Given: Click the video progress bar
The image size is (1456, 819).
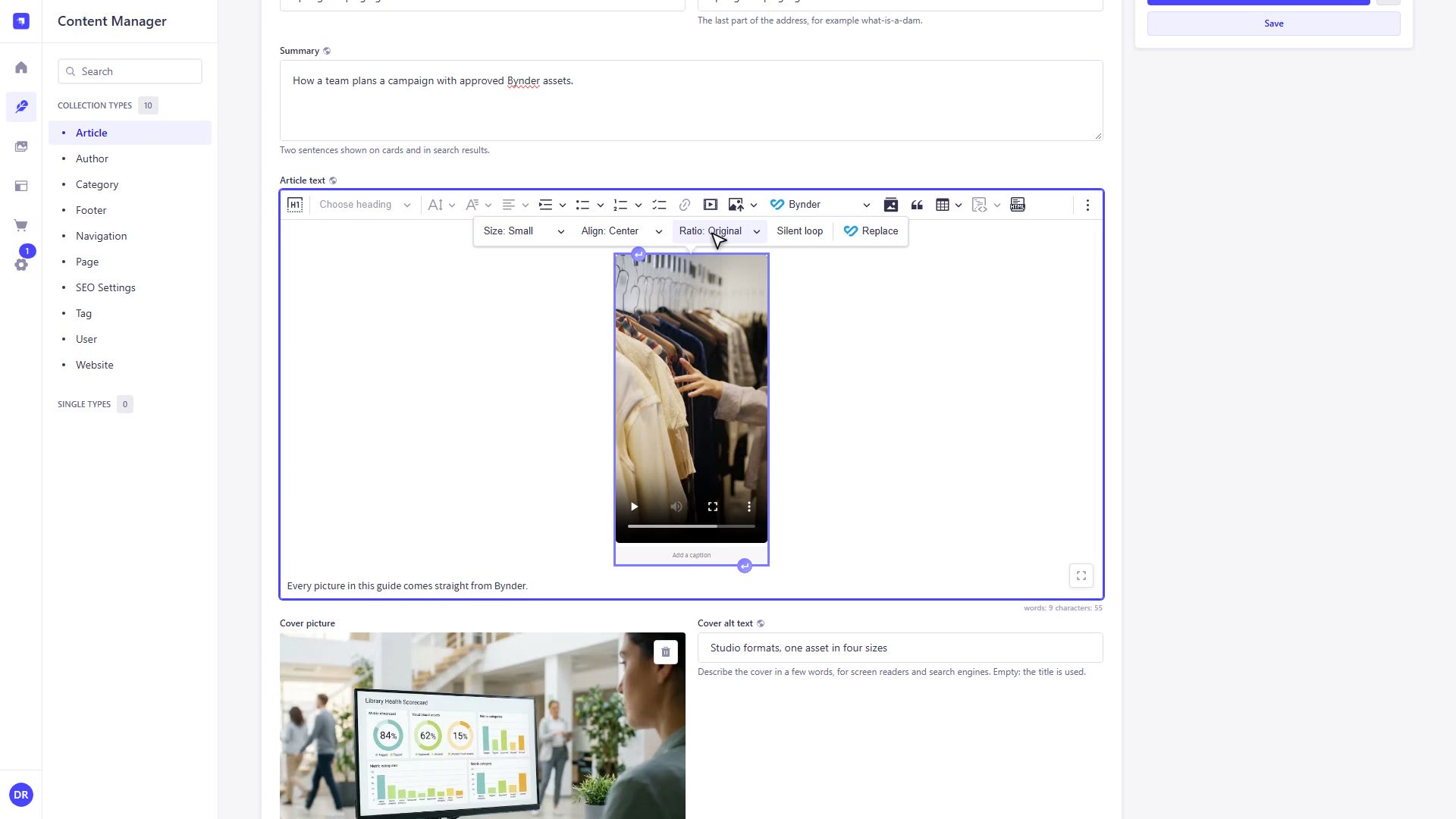Looking at the screenshot, I should point(692,526).
